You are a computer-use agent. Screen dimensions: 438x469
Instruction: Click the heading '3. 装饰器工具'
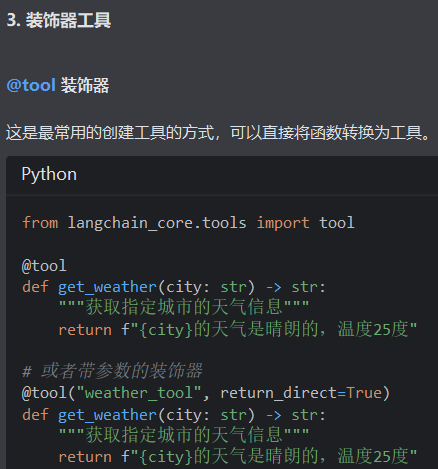click(x=59, y=20)
